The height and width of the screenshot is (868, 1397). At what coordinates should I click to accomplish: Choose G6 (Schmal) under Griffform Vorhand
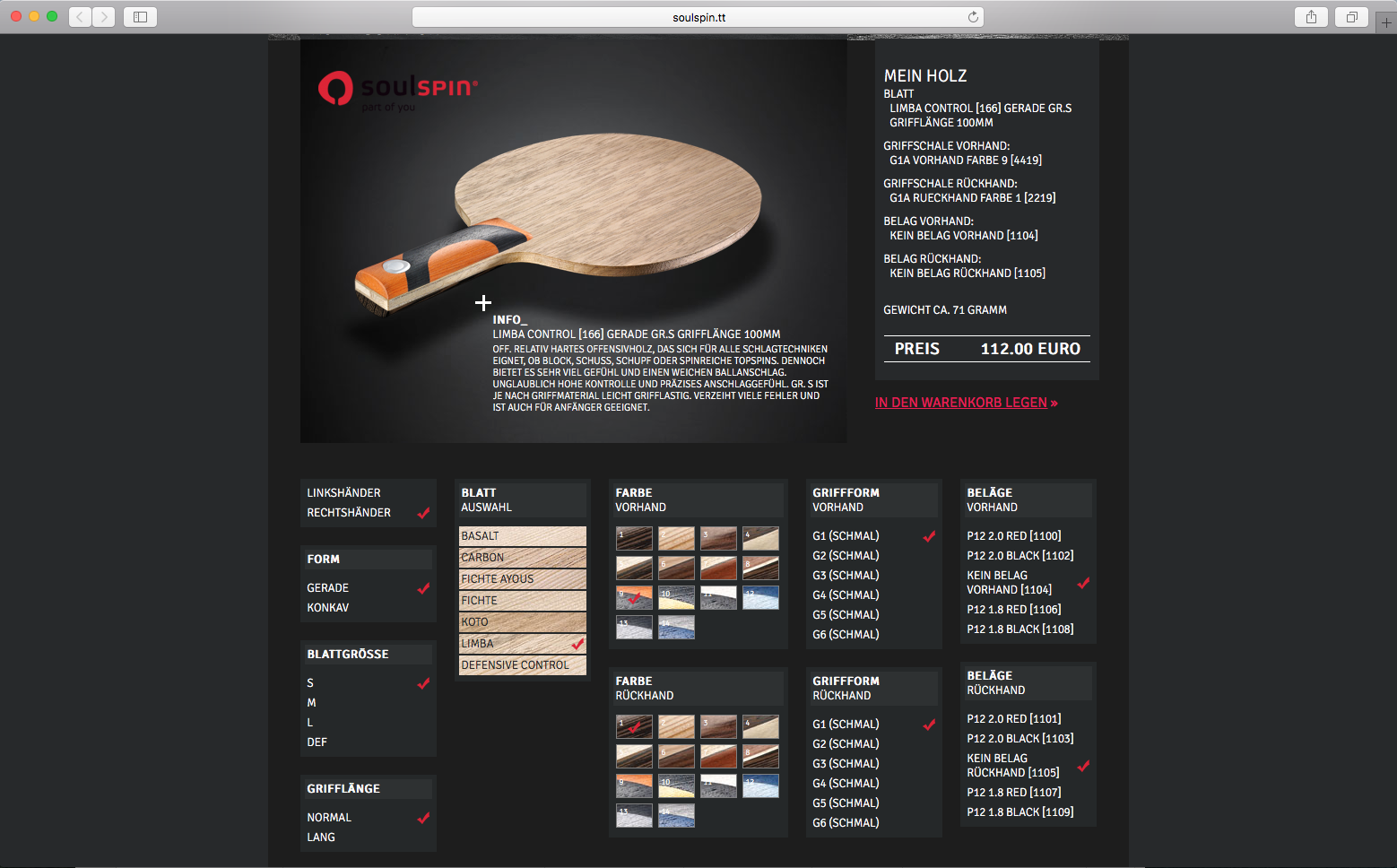pos(846,635)
